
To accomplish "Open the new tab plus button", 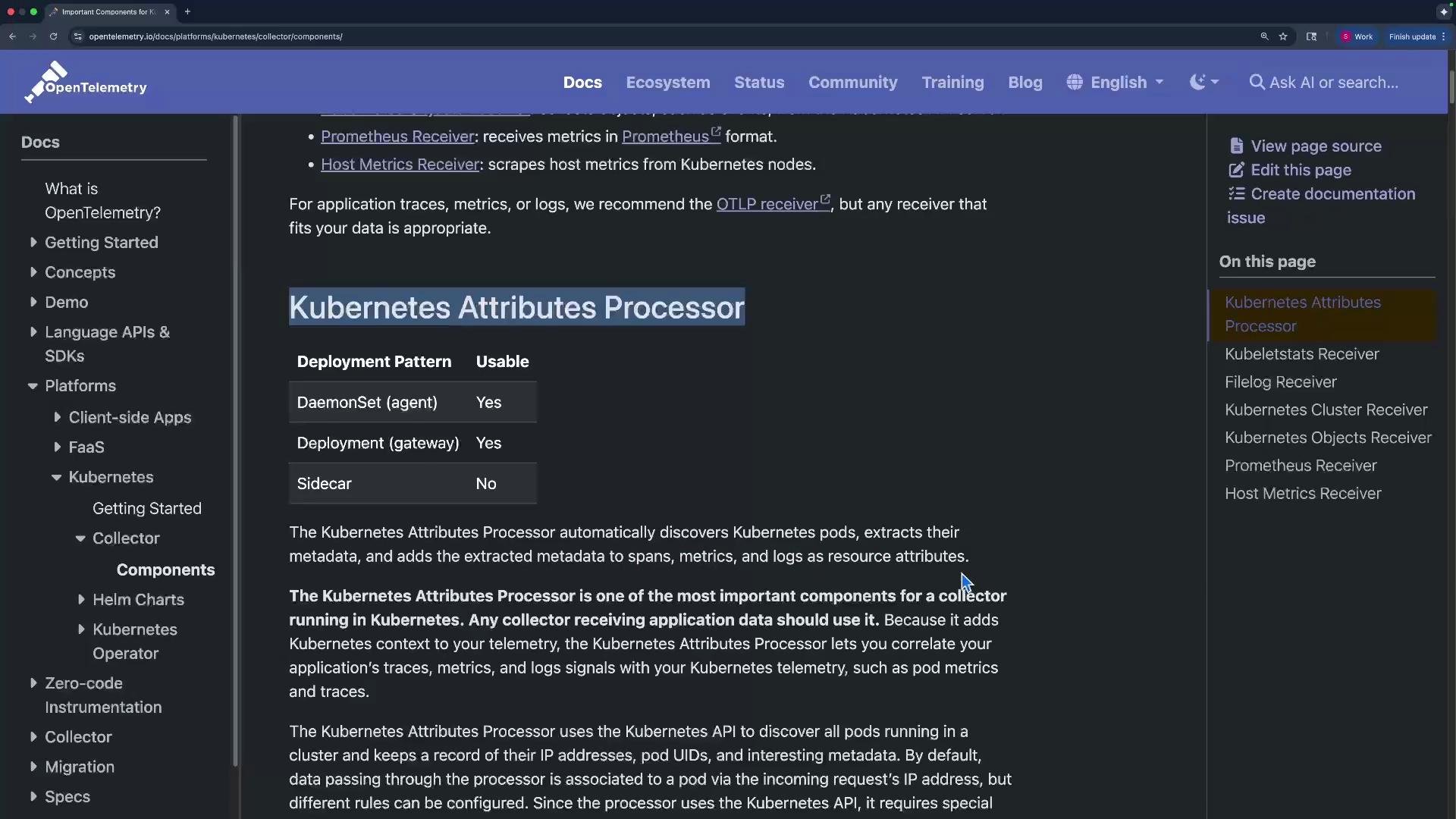I will pos(187,11).
